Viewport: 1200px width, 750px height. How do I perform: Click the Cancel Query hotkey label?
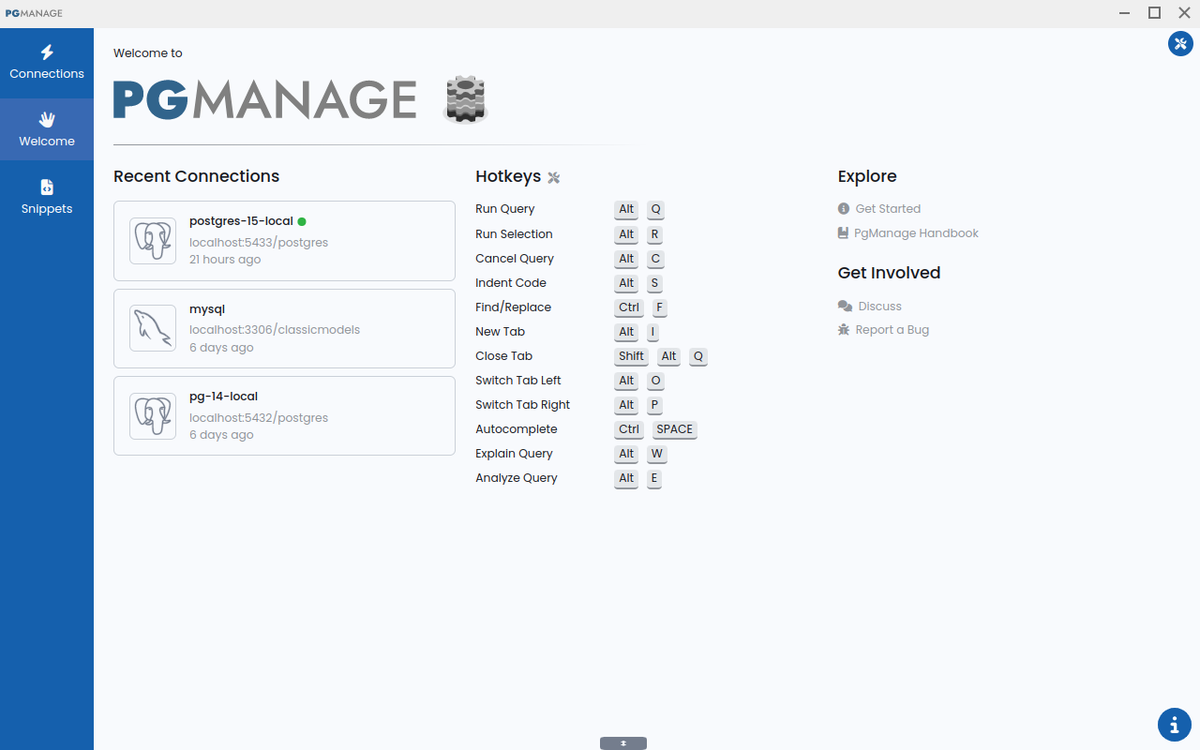(514, 258)
